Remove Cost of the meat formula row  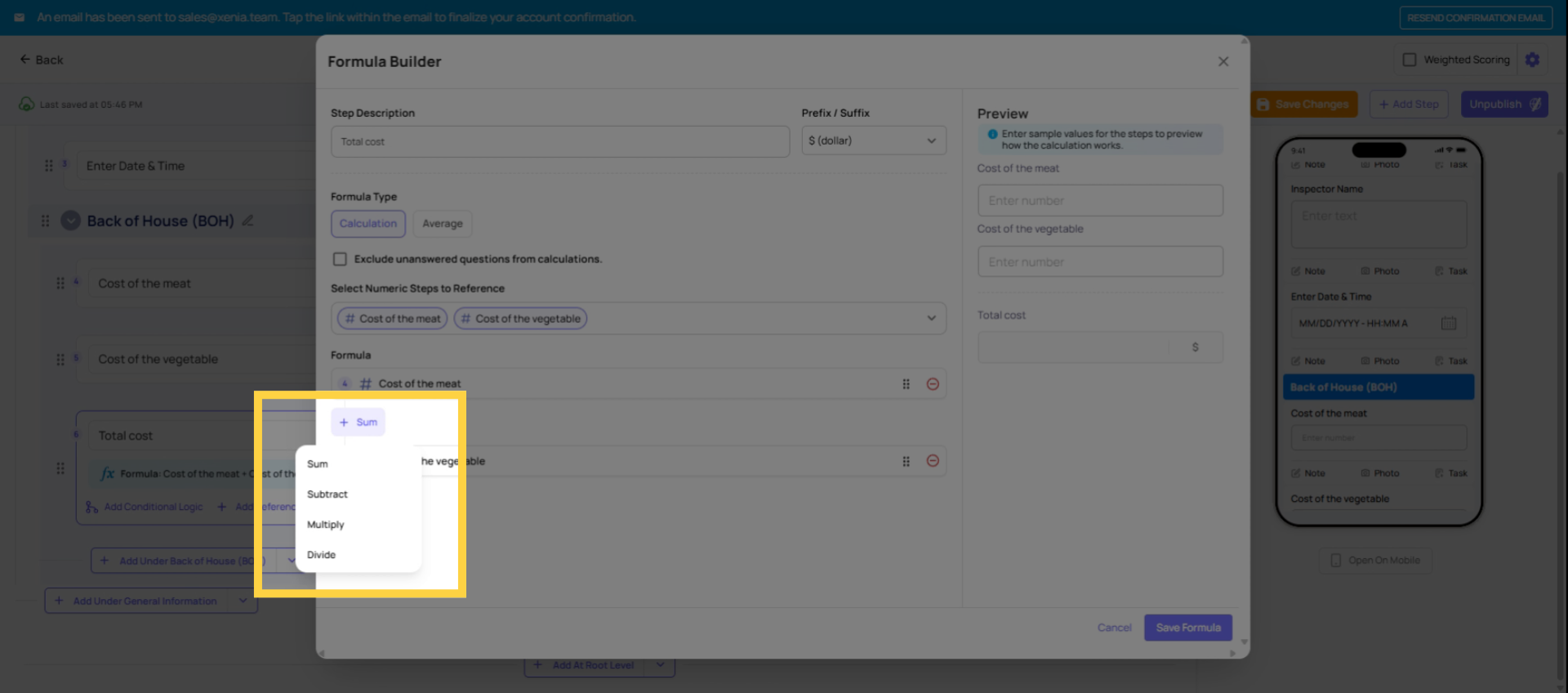click(933, 384)
